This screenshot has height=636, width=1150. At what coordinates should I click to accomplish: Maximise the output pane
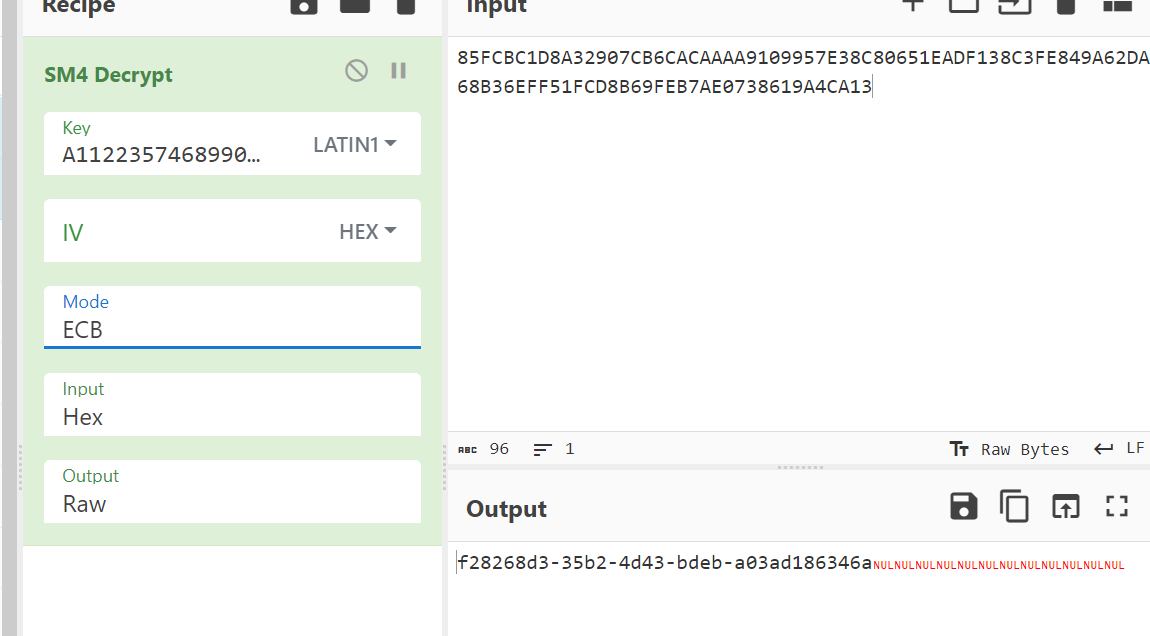(x=1116, y=507)
